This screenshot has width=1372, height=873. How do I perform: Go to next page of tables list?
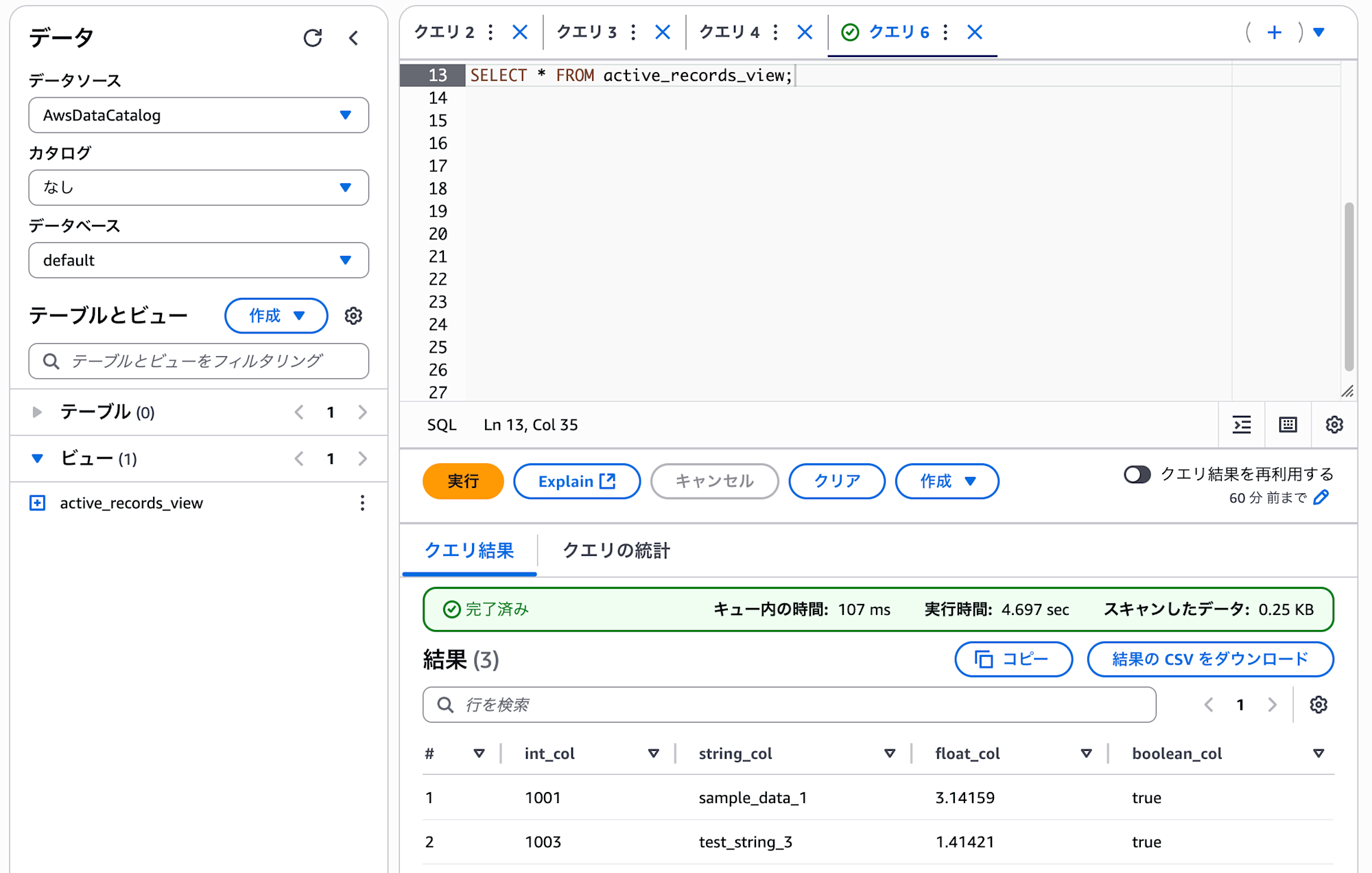tap(363, 412)
